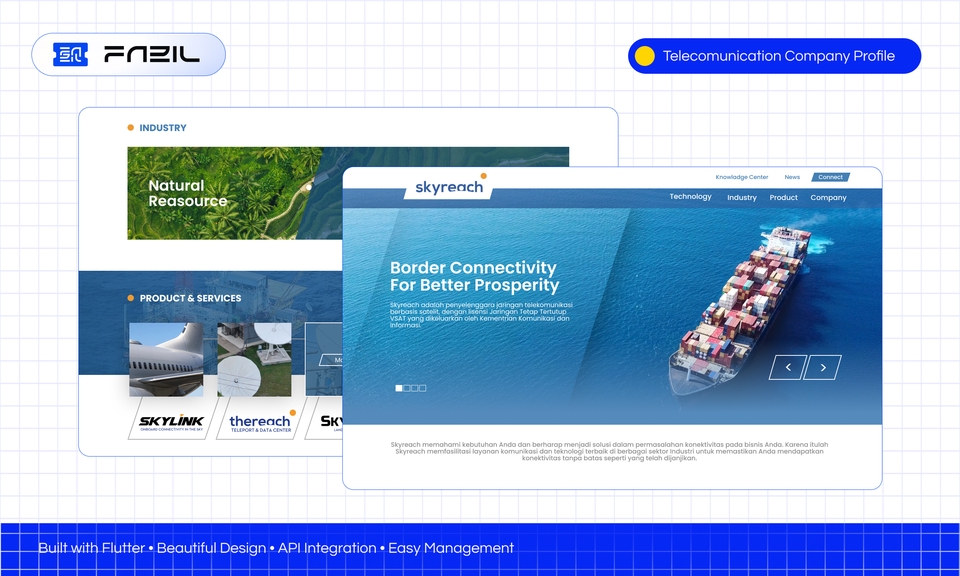Activate the second carousel indicator dot
The image size is (960, 576).
tap(407, 388)
